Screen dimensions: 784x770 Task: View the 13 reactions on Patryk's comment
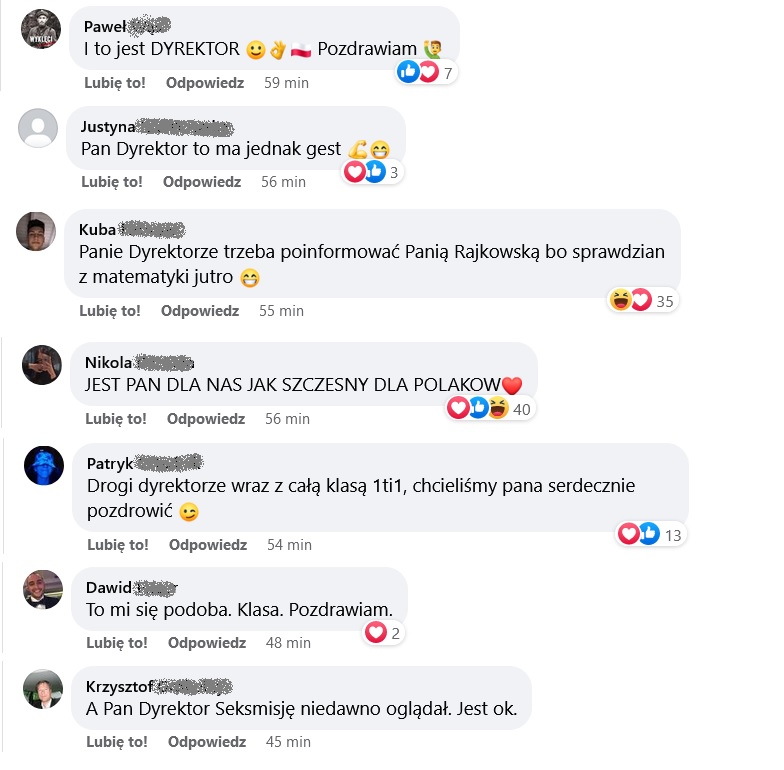(650, 534)
